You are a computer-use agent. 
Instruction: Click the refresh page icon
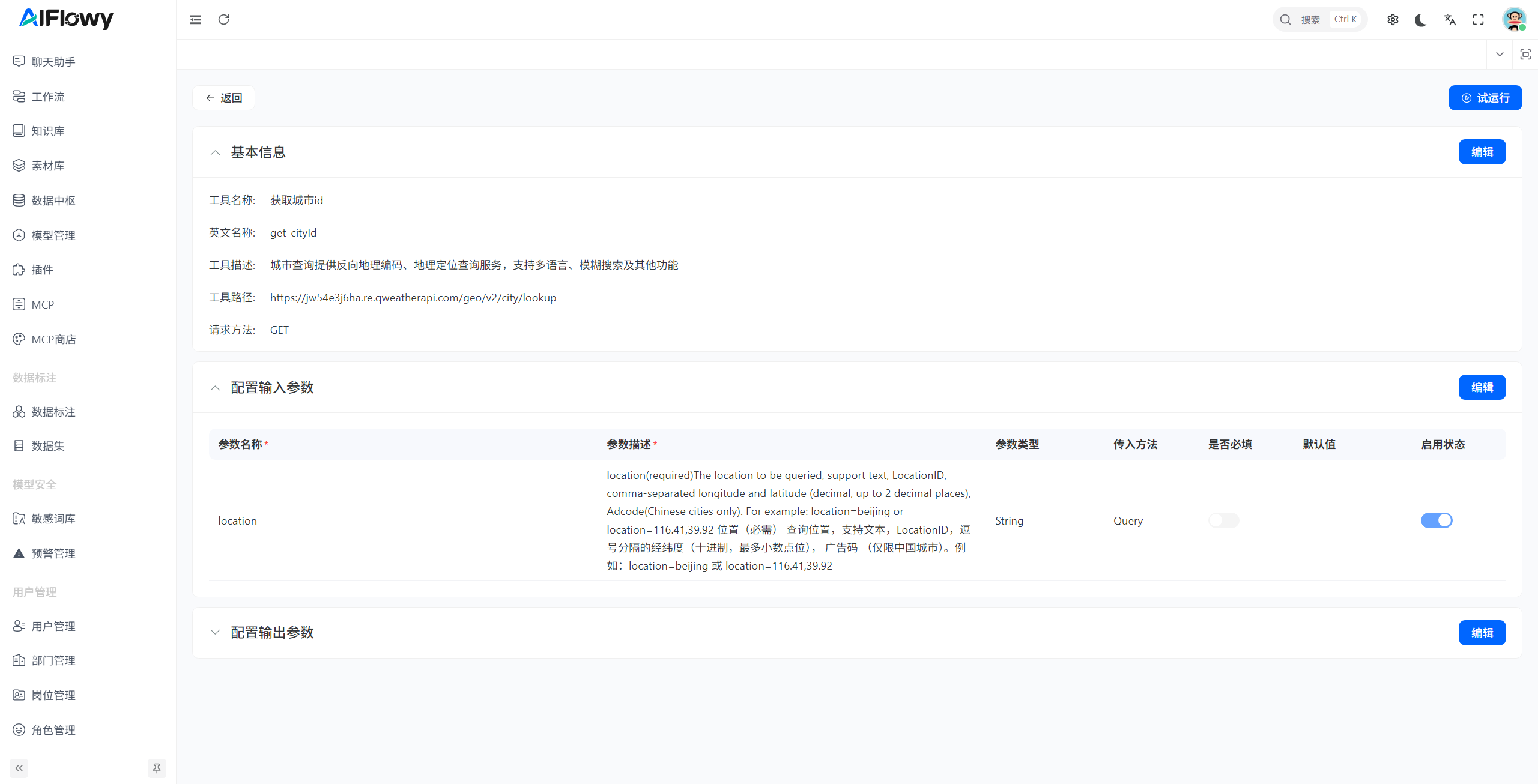(223, 19)
